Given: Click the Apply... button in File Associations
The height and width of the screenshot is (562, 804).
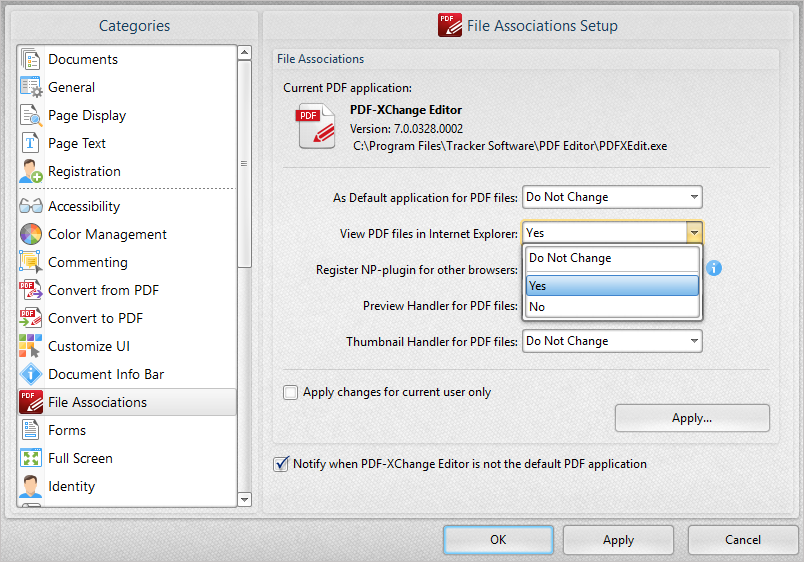Looking at the screenshot, I should pyautogui.click(x=692, y=418).
